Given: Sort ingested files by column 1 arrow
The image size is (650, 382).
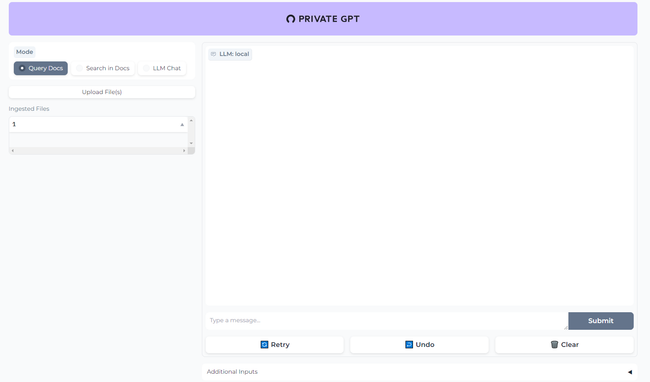Looking at the screenshot, I should pyautogui.click(x=182, y=125).
